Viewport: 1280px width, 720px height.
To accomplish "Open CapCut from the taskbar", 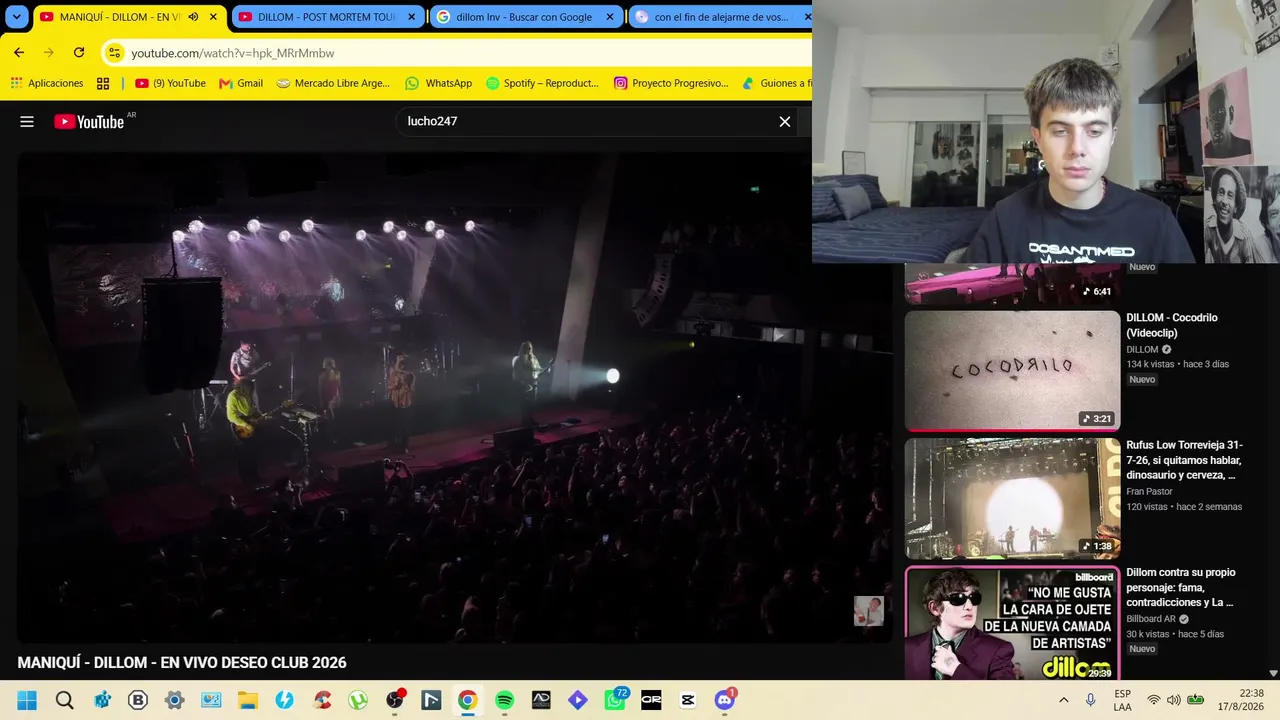I will point(688,700).
